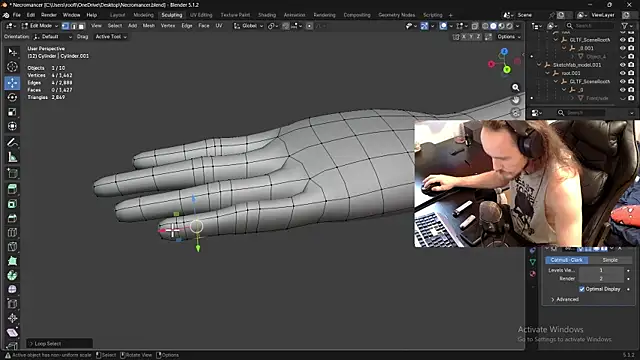Select the Shear tool
This screenshot has height=360, width=640.
tap(12, 333)
